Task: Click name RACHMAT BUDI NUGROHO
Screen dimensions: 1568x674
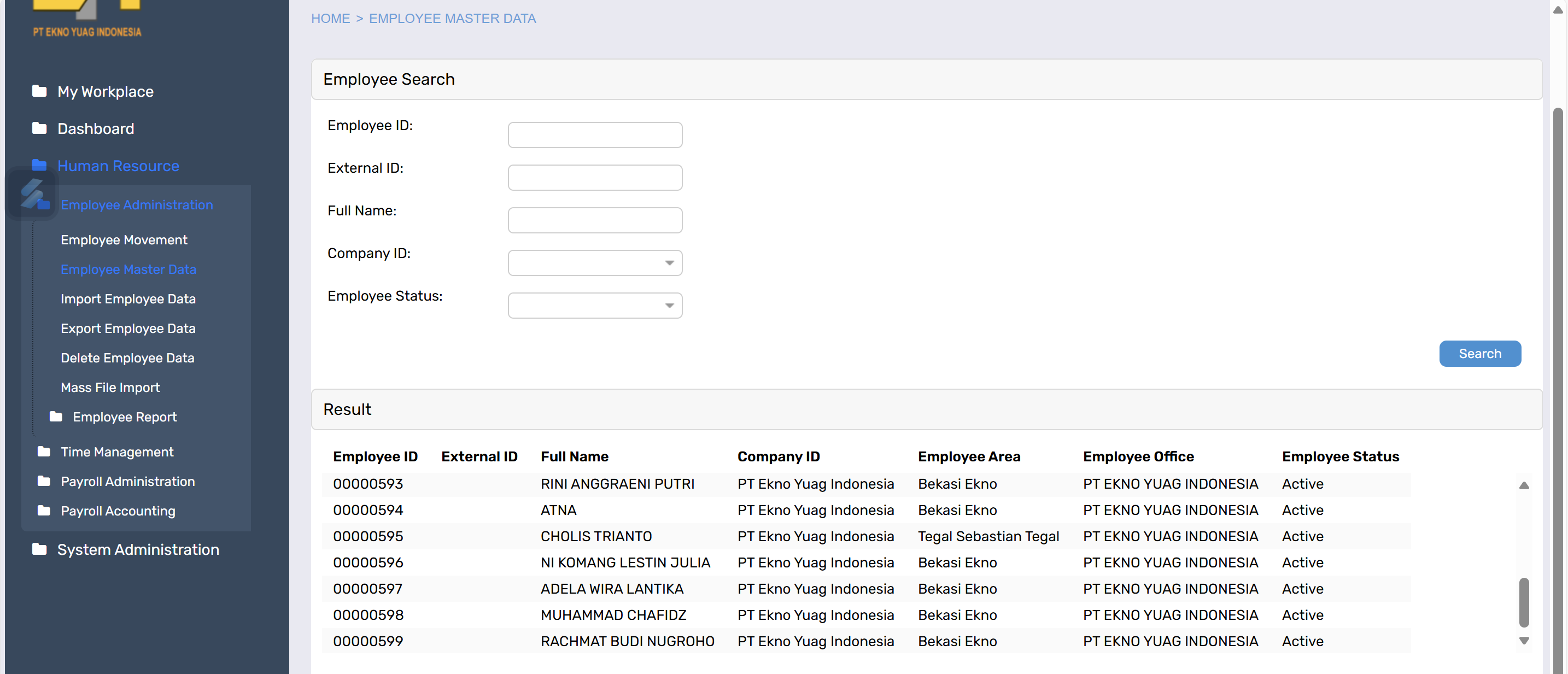Action: point(627,641)
